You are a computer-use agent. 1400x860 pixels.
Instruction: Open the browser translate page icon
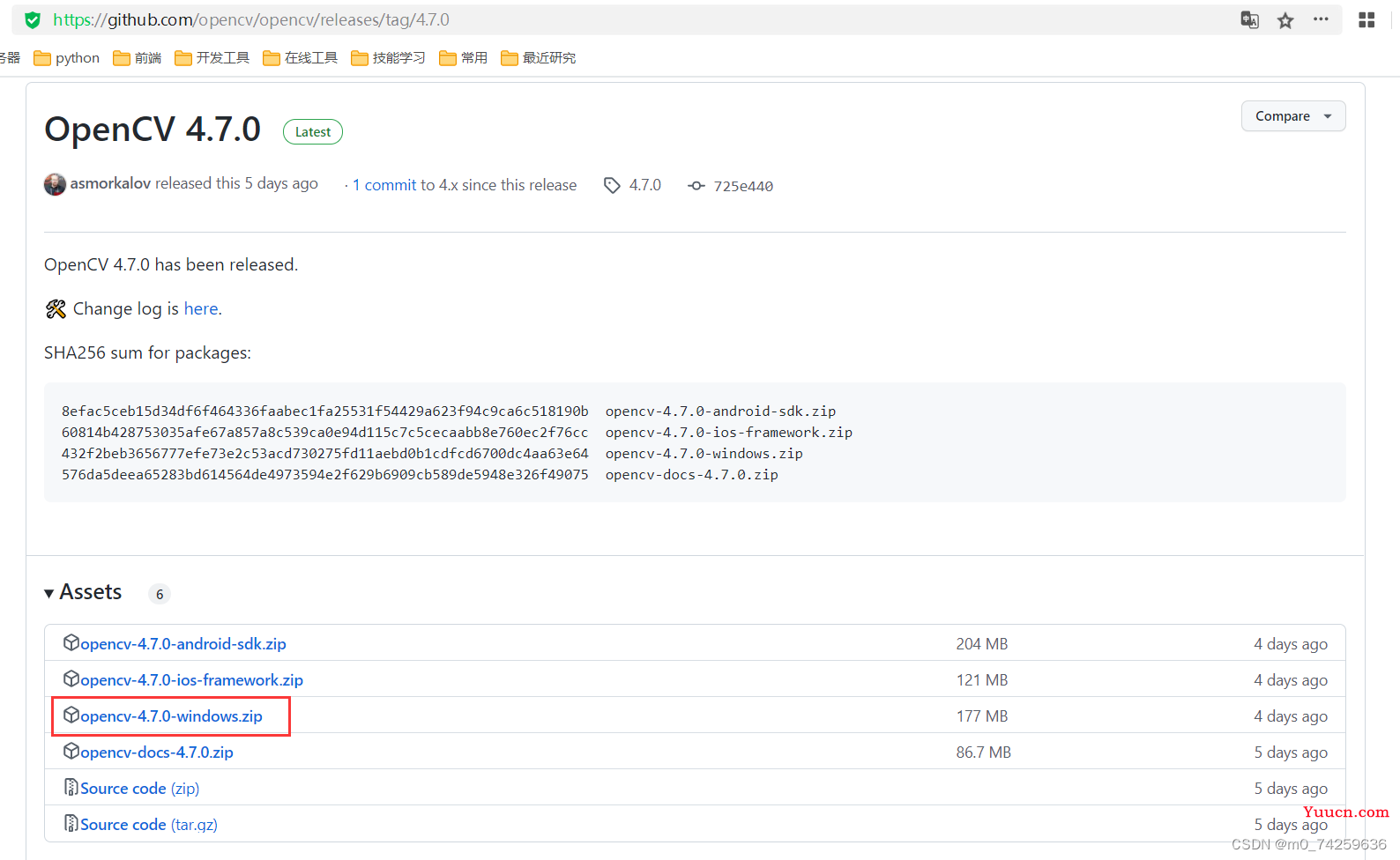pos(1249,19)
